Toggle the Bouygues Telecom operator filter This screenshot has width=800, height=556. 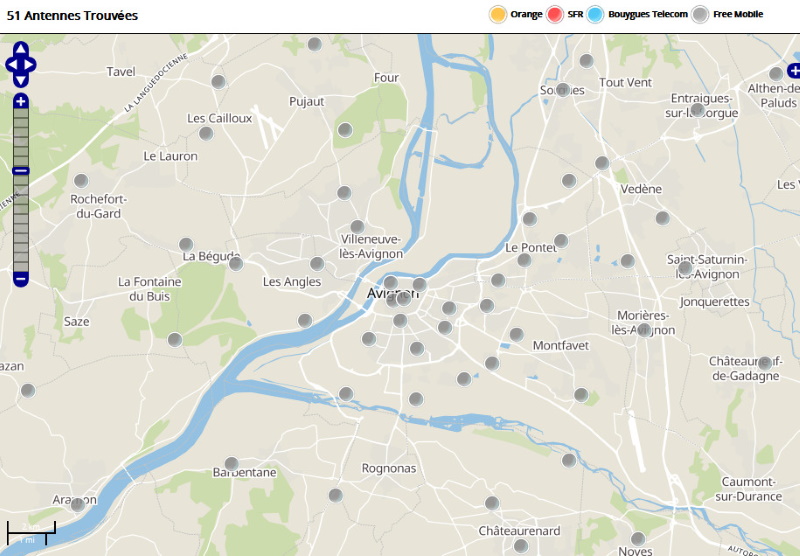pyautogui.click(x=596, y=14)
